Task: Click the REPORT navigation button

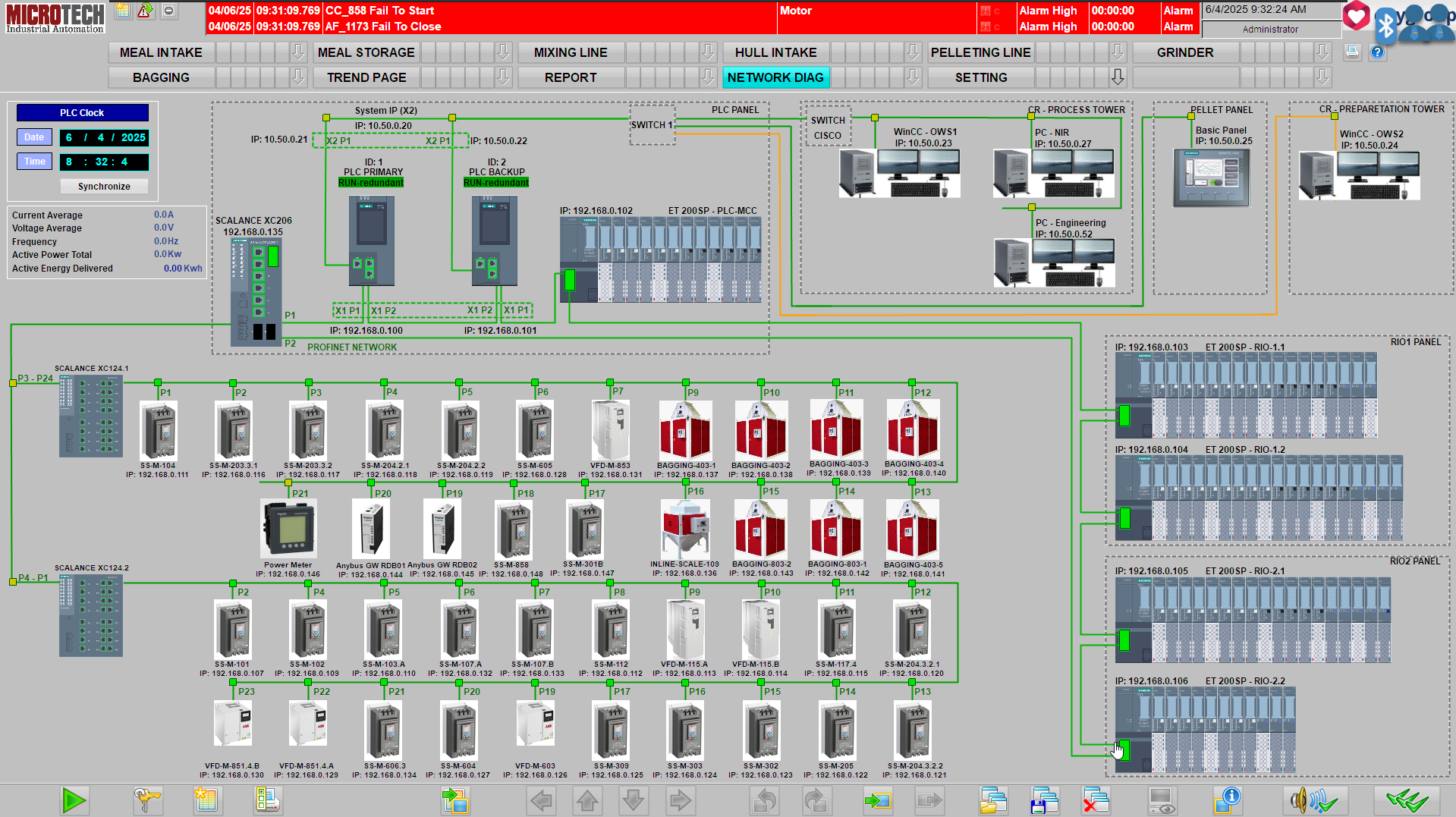Action: [571, 77]
